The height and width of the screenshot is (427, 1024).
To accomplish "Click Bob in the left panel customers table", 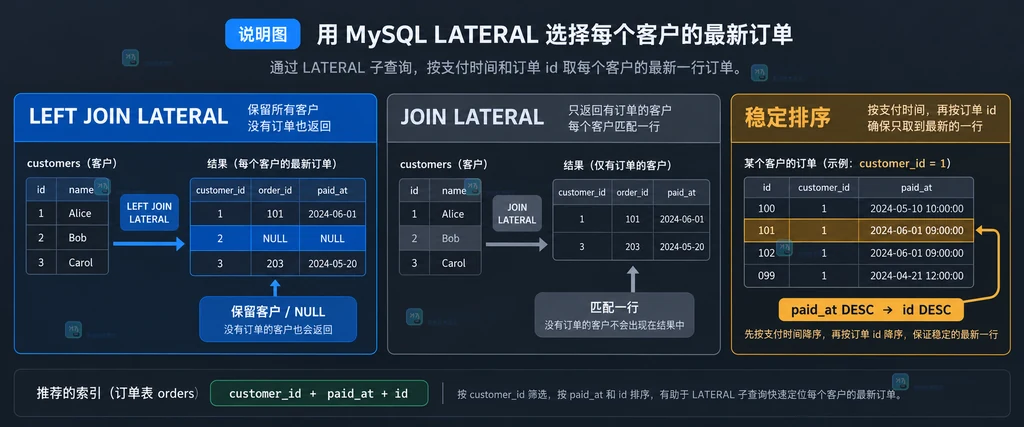I will (77, 238).
